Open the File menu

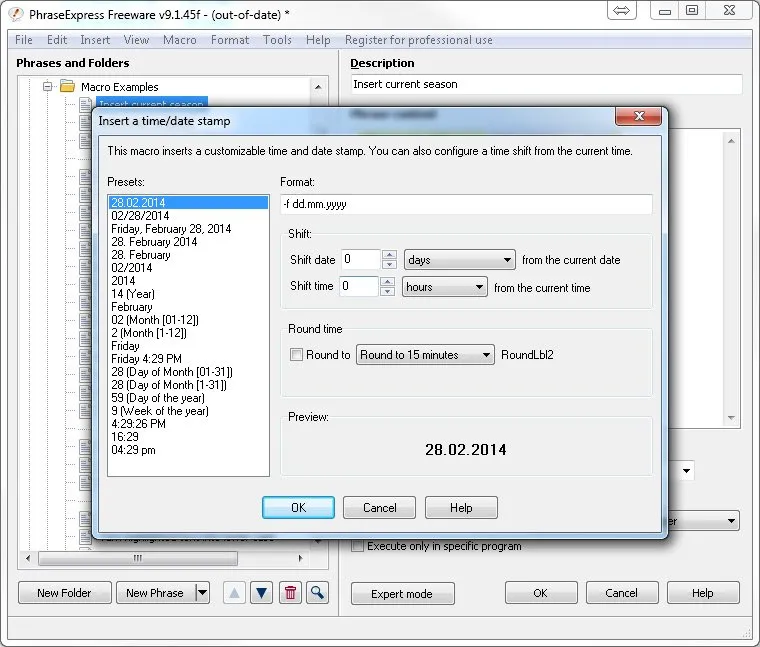pyautogui.click(x=24, y=40)
